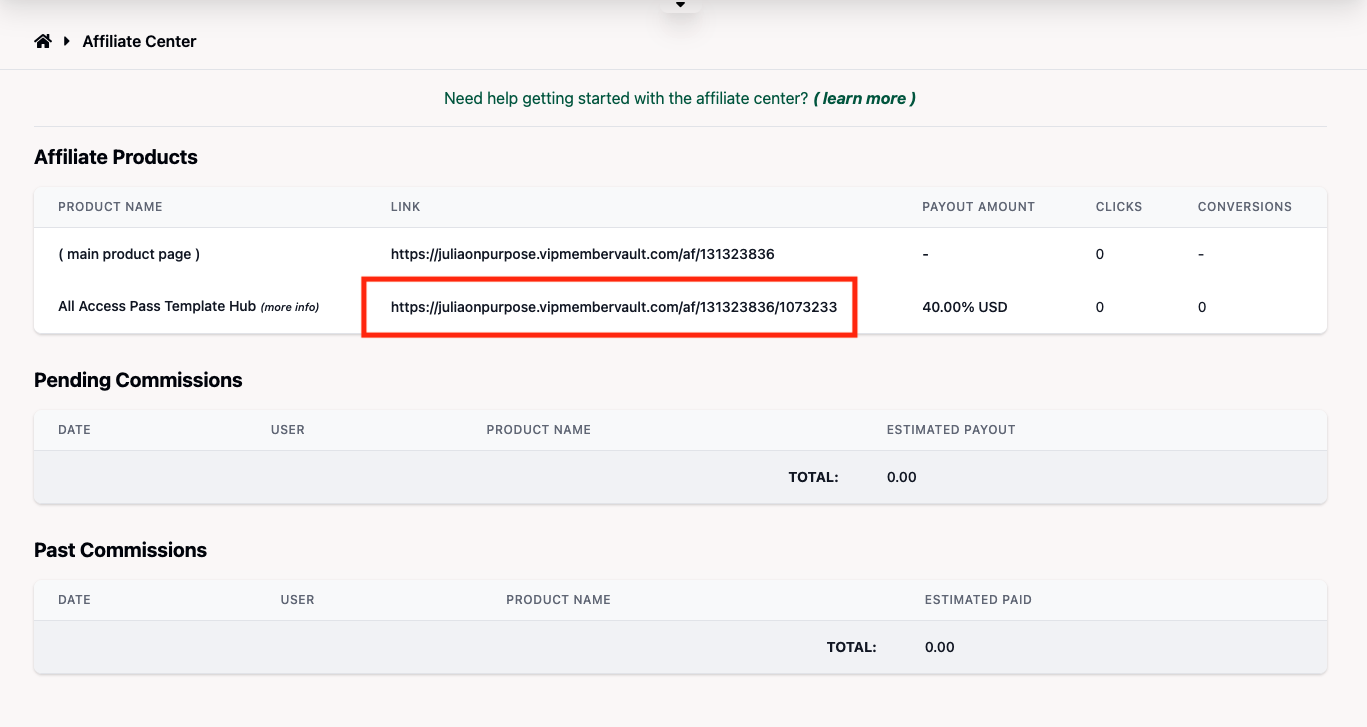The width and height of the screenshot is (1367, 727).
Task: Click the ESTIMATED PAID column header
Action: [x=978, y=600]
